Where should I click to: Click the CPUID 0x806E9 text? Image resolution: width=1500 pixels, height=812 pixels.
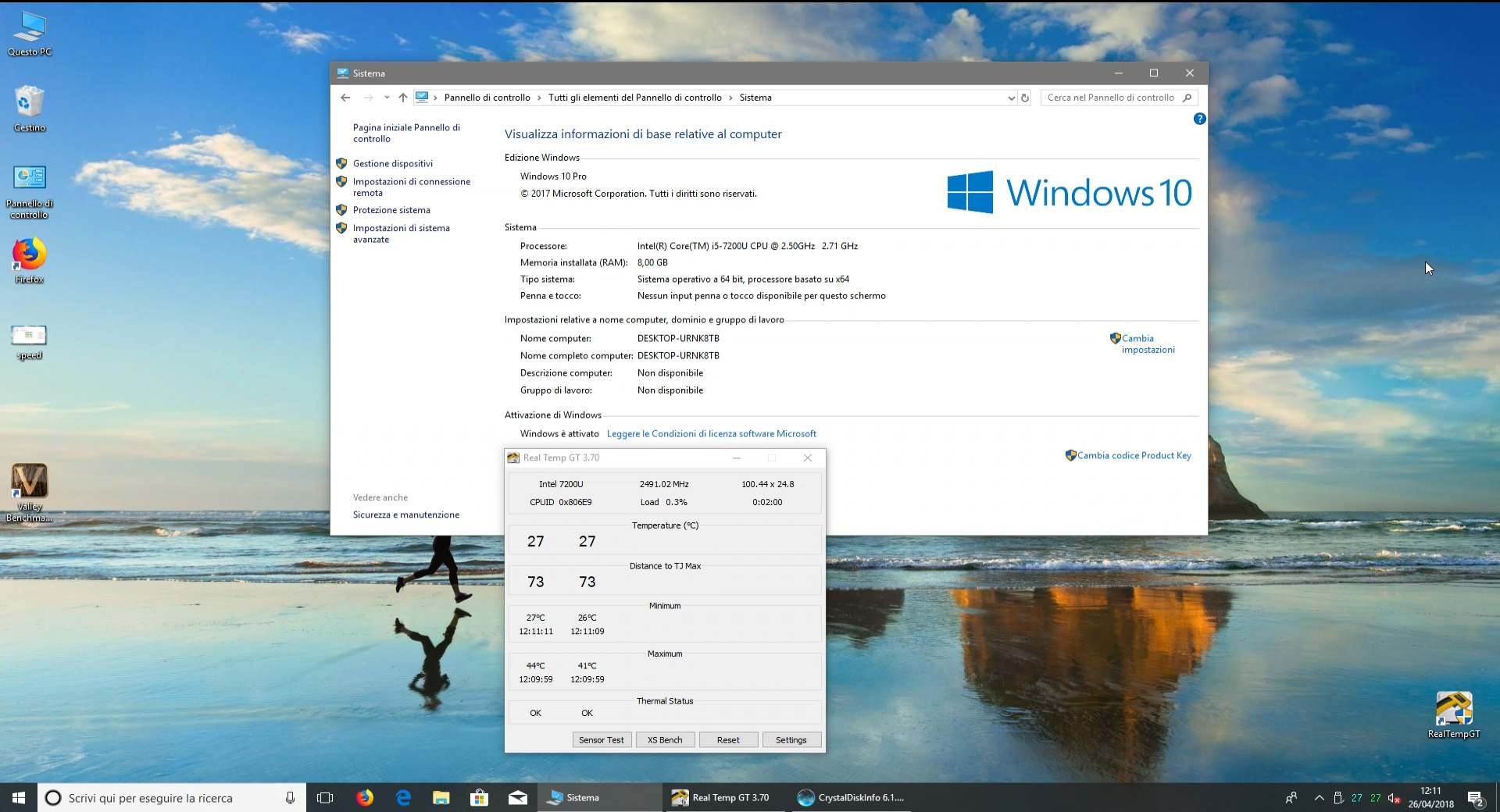[560, 502]
